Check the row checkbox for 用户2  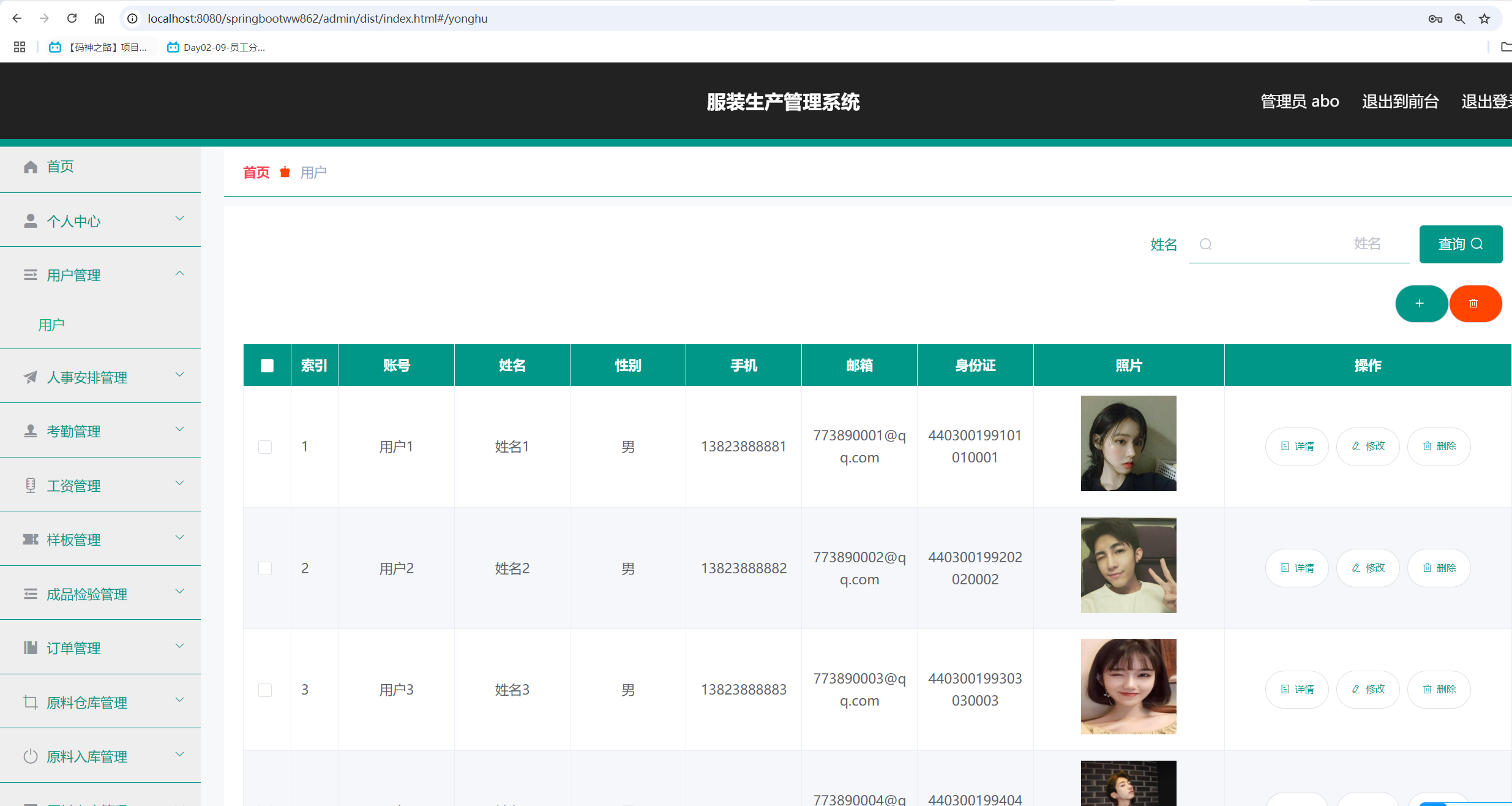[x=265, y=568]
